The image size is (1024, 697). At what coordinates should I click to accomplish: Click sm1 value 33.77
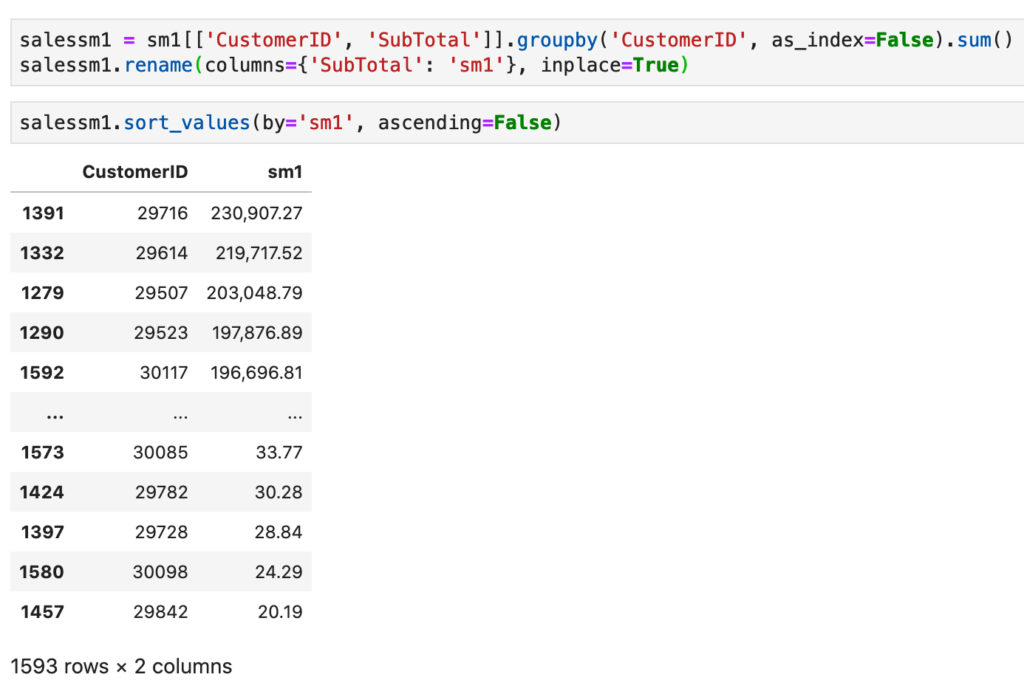coord(279,452)
